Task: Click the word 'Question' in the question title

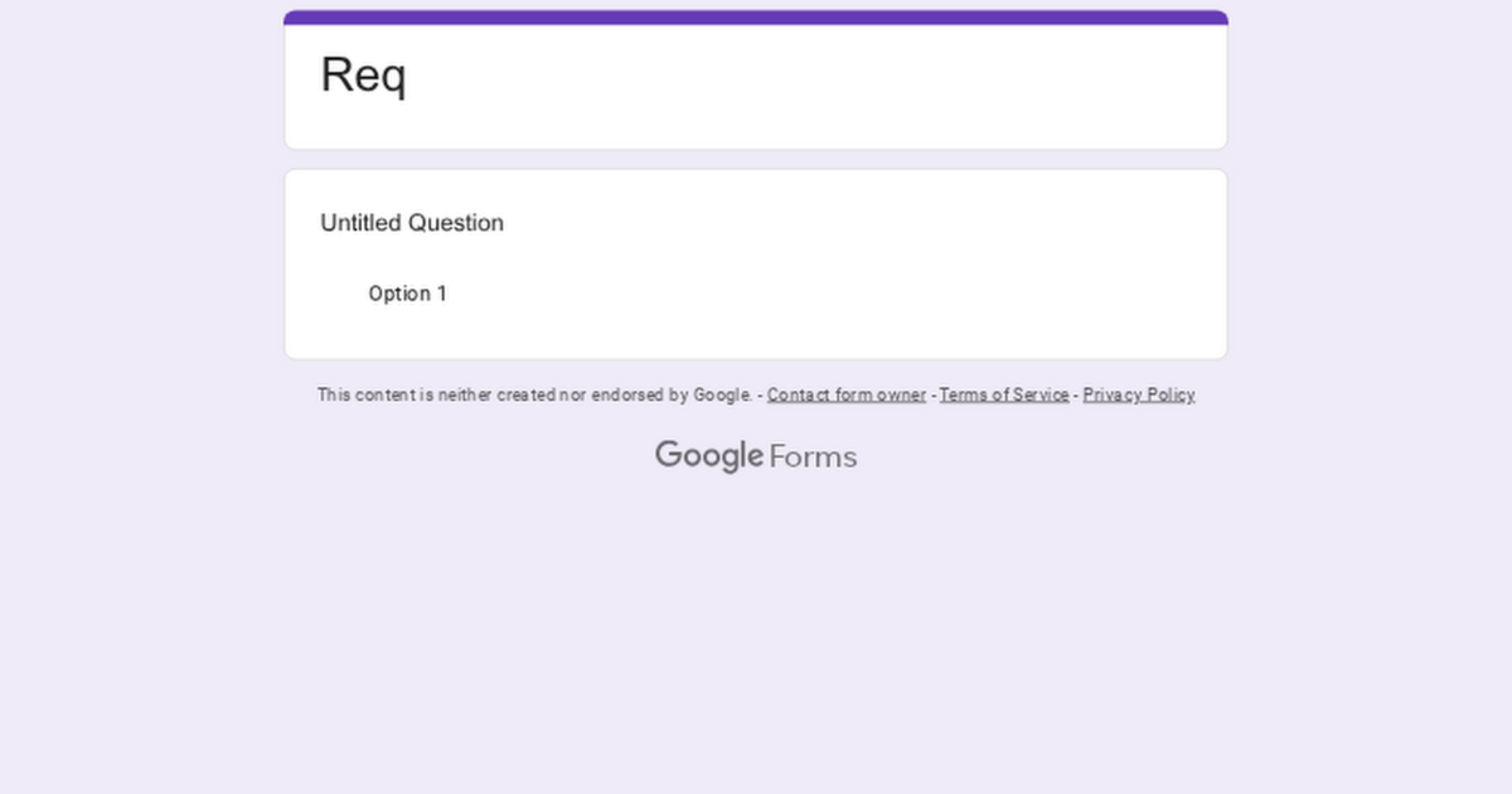Action: point(455,223)
